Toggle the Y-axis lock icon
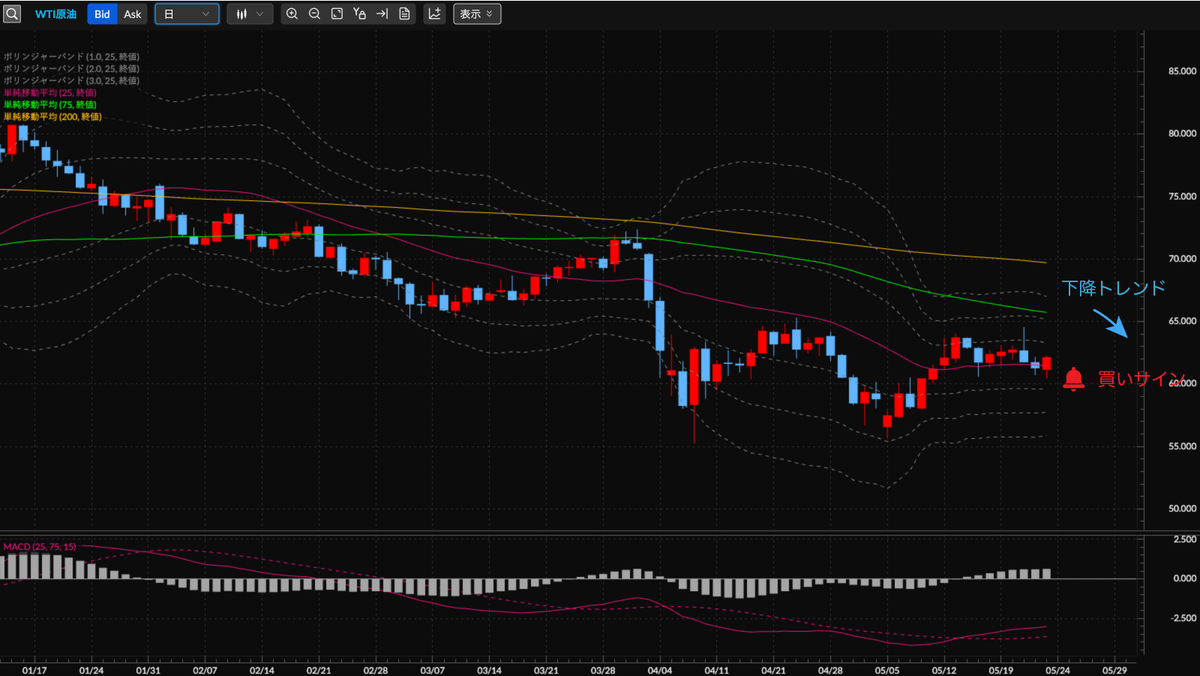Screen dimensions: 1200x676 [x=359, y=14]
